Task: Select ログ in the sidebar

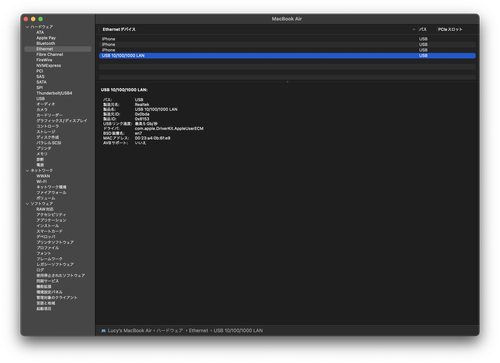Action: [x=40, y=270]
